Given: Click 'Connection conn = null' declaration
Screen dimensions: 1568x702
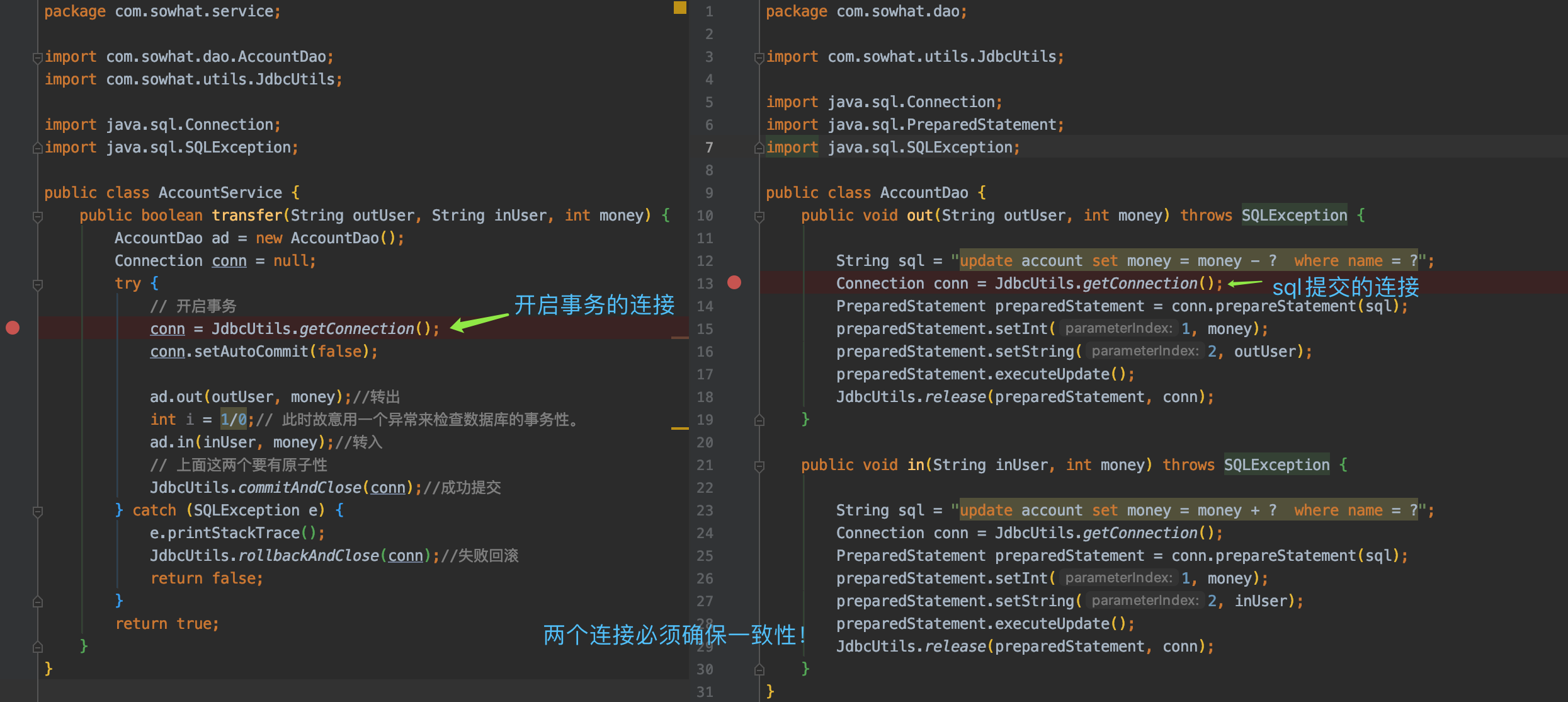Looking at the screenshot, I should tap(215, 261).
